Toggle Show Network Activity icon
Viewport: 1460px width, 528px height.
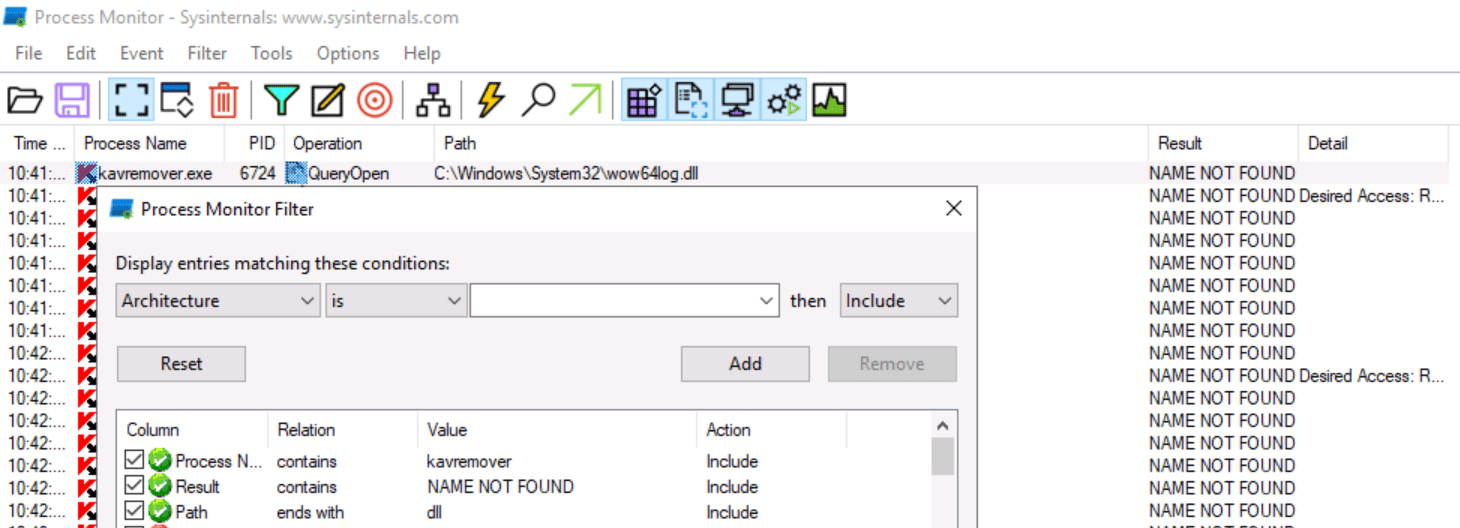[738, 100]
